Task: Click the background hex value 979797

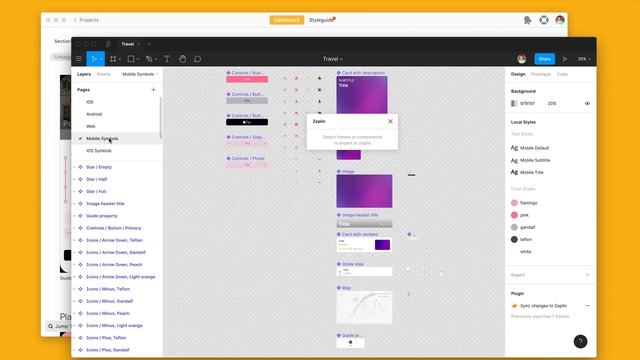Action: click(x=527, y=103)
